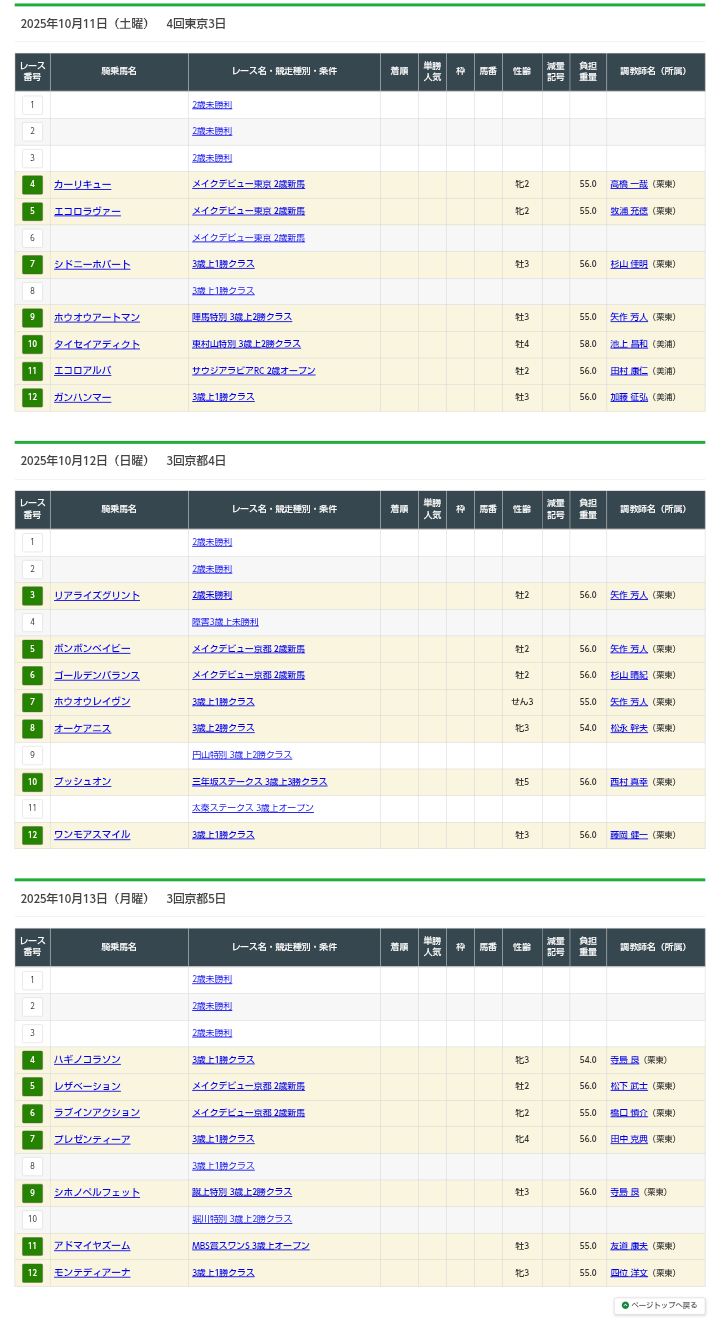
Task: Open horse ハギノコラソン link
Action: 88,1059
